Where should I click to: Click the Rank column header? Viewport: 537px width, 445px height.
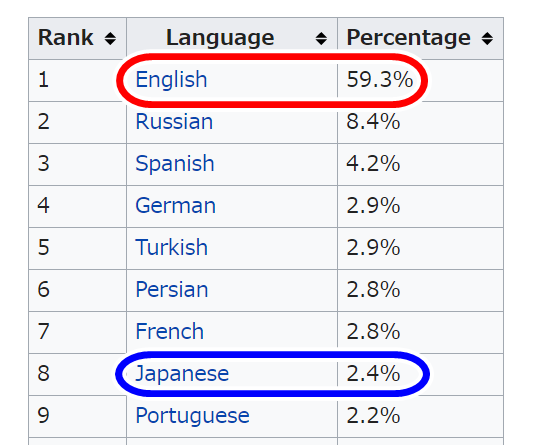pyautogui.click(x=78, y=38)
